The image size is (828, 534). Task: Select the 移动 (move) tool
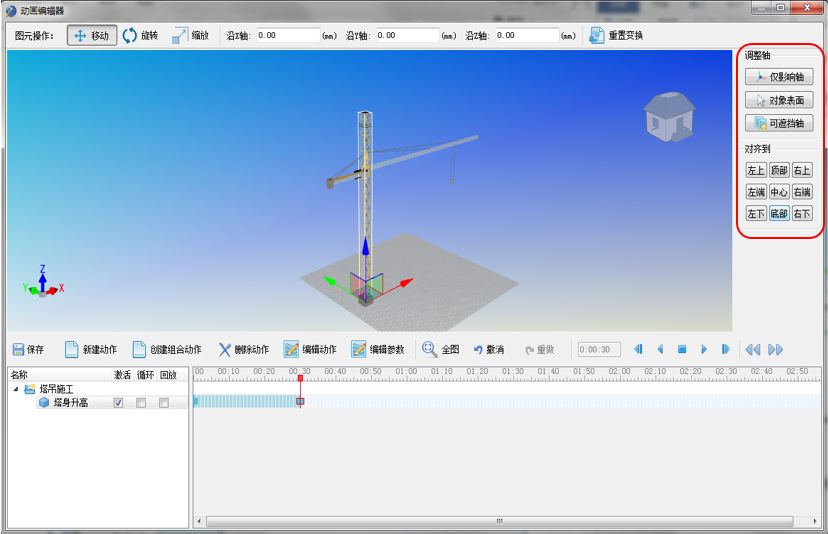[x=92, y=36]
